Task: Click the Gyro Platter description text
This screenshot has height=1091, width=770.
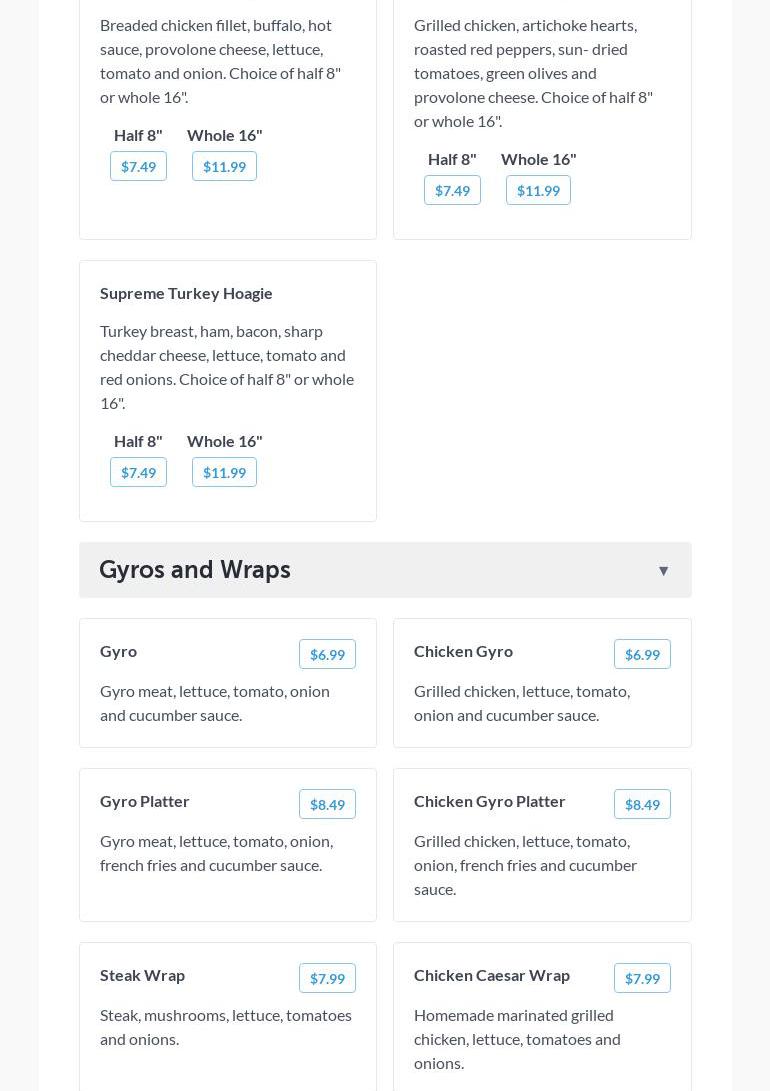Action: (x=216, y=853)
